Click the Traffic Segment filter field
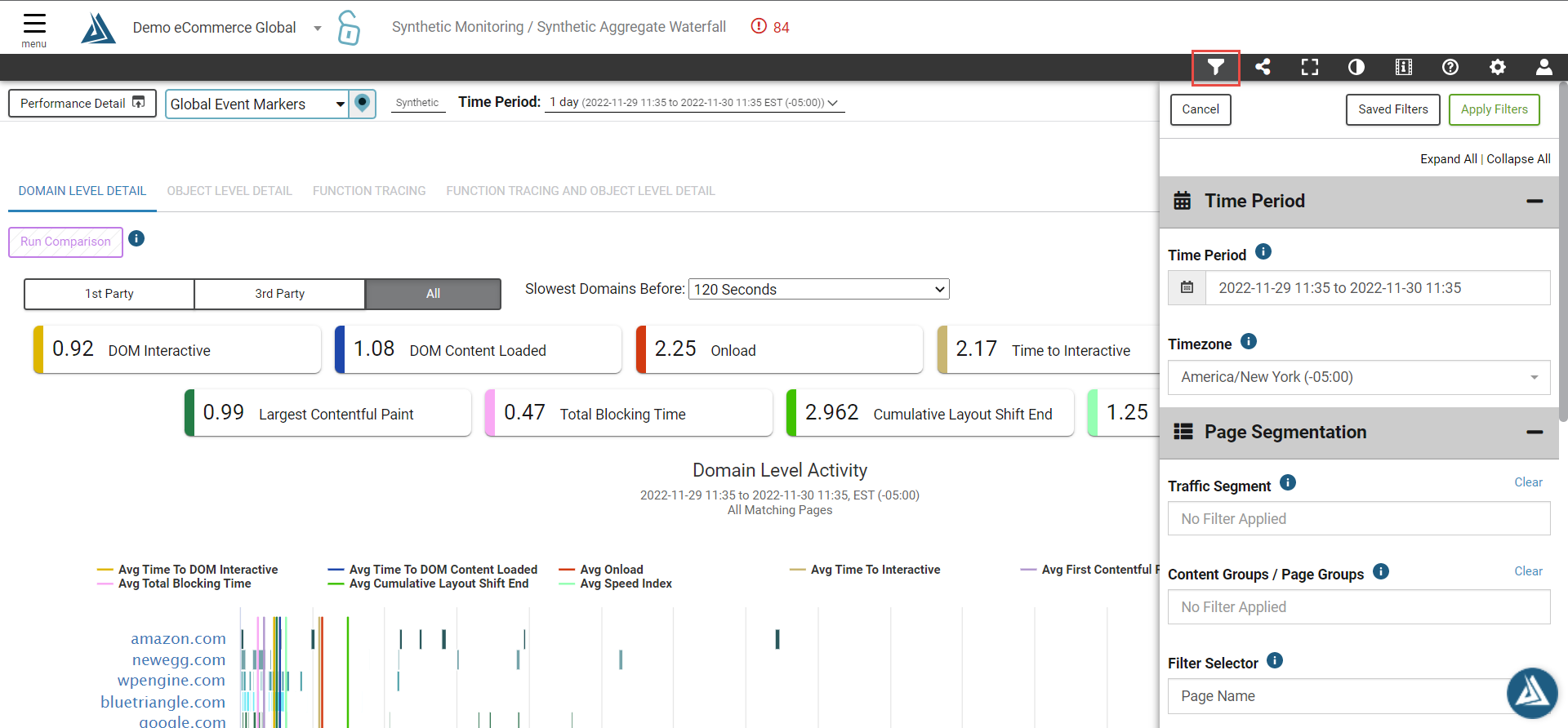Screen dimensions: 1568x728 [x=1359, y=519]
